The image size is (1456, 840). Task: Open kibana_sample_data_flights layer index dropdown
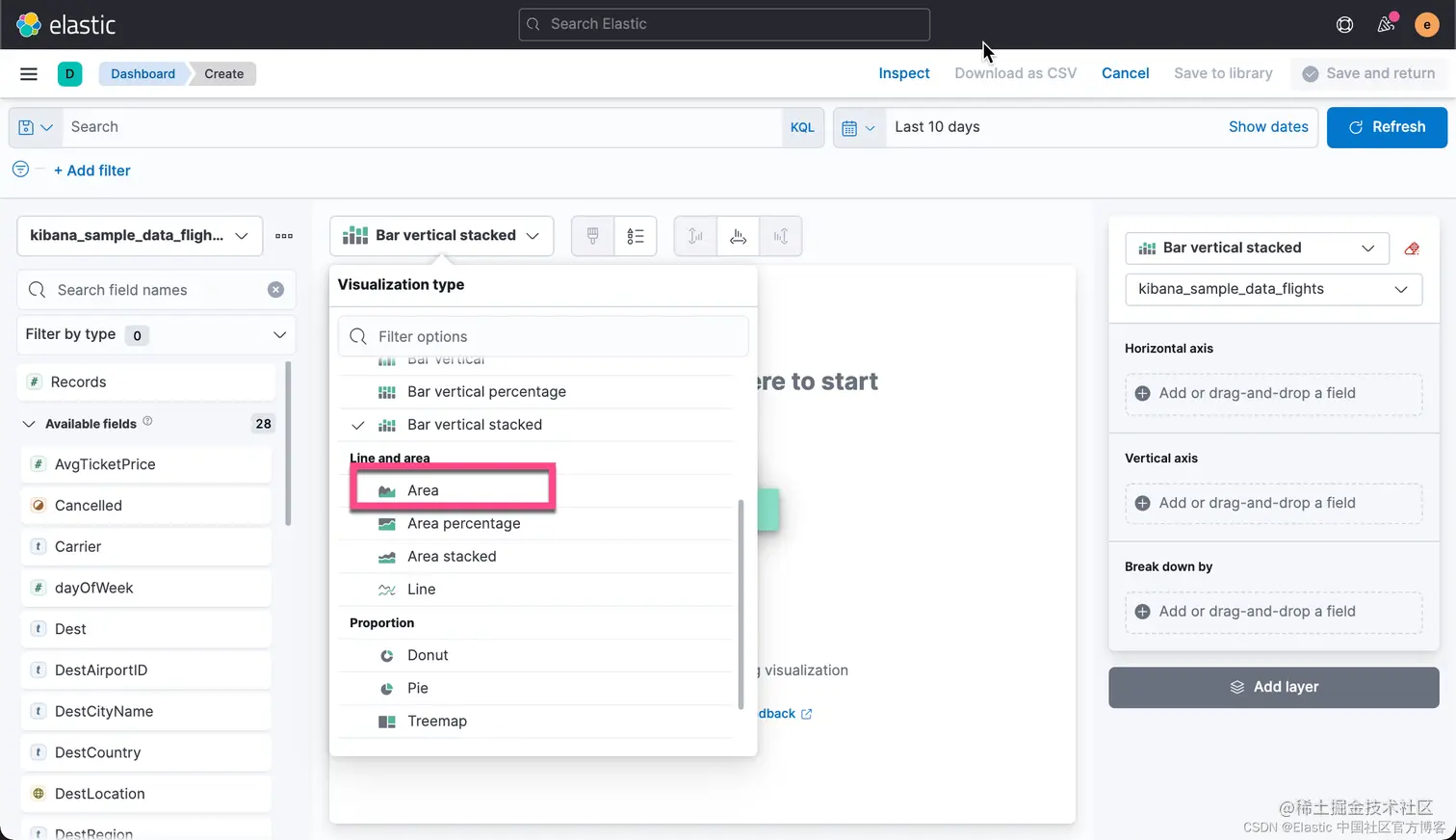click(x=1273, y=289)
